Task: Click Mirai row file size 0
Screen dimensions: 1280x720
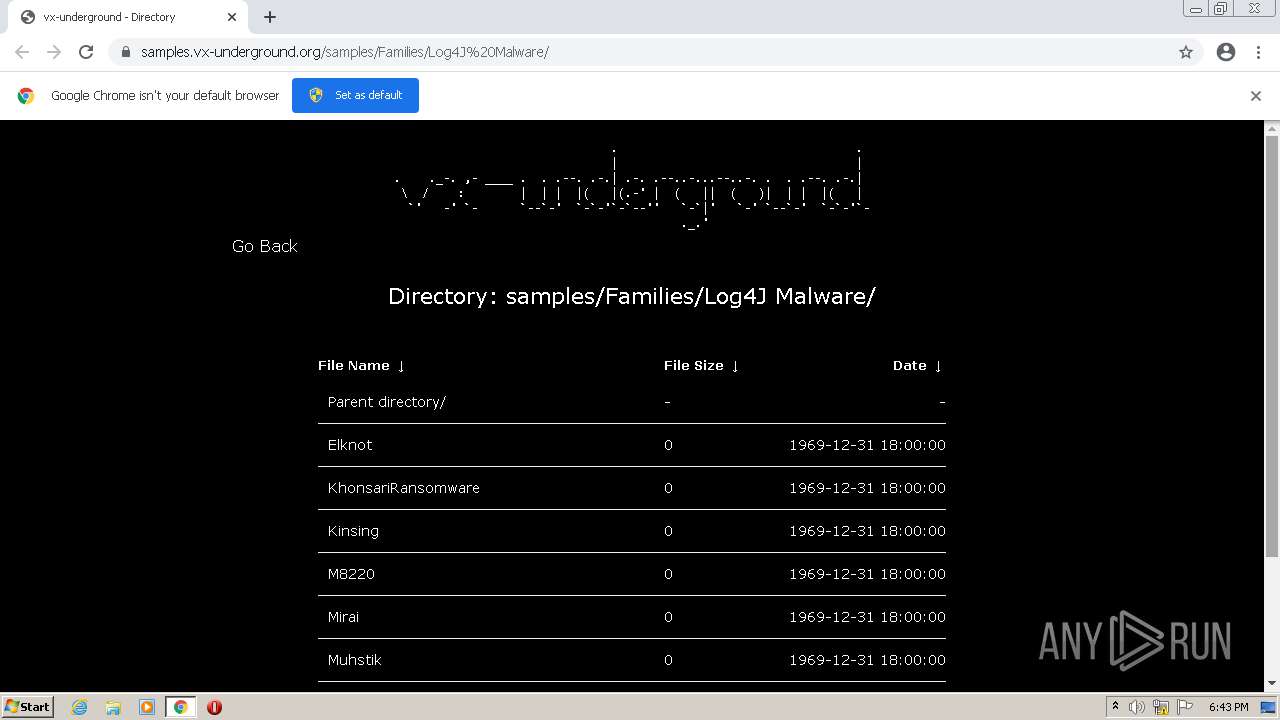Action: coord(668,617)
